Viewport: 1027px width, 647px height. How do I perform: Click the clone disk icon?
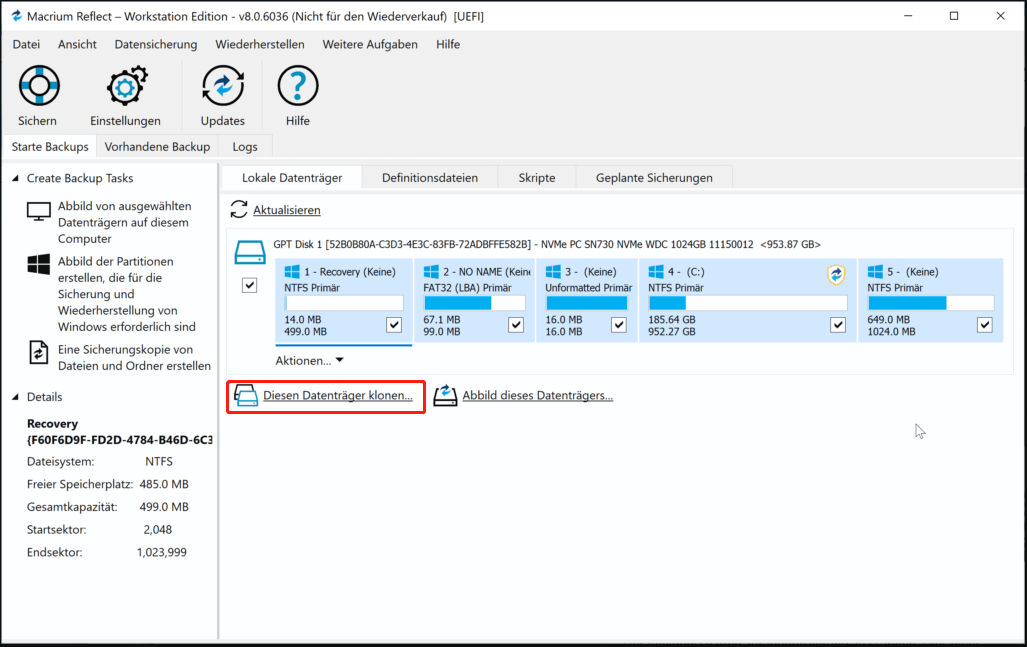(x=246, y=396)
